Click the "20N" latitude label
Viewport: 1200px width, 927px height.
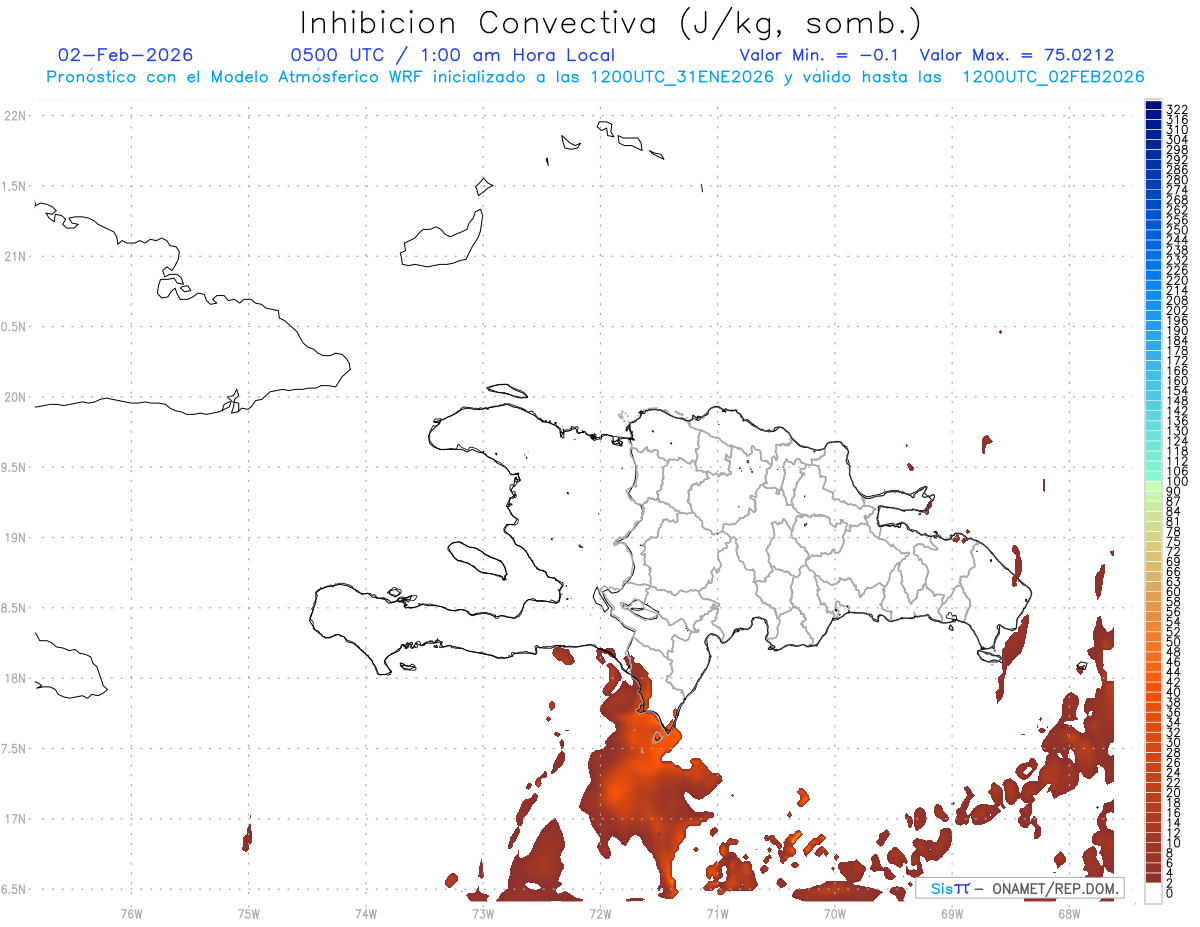[14, 397]
